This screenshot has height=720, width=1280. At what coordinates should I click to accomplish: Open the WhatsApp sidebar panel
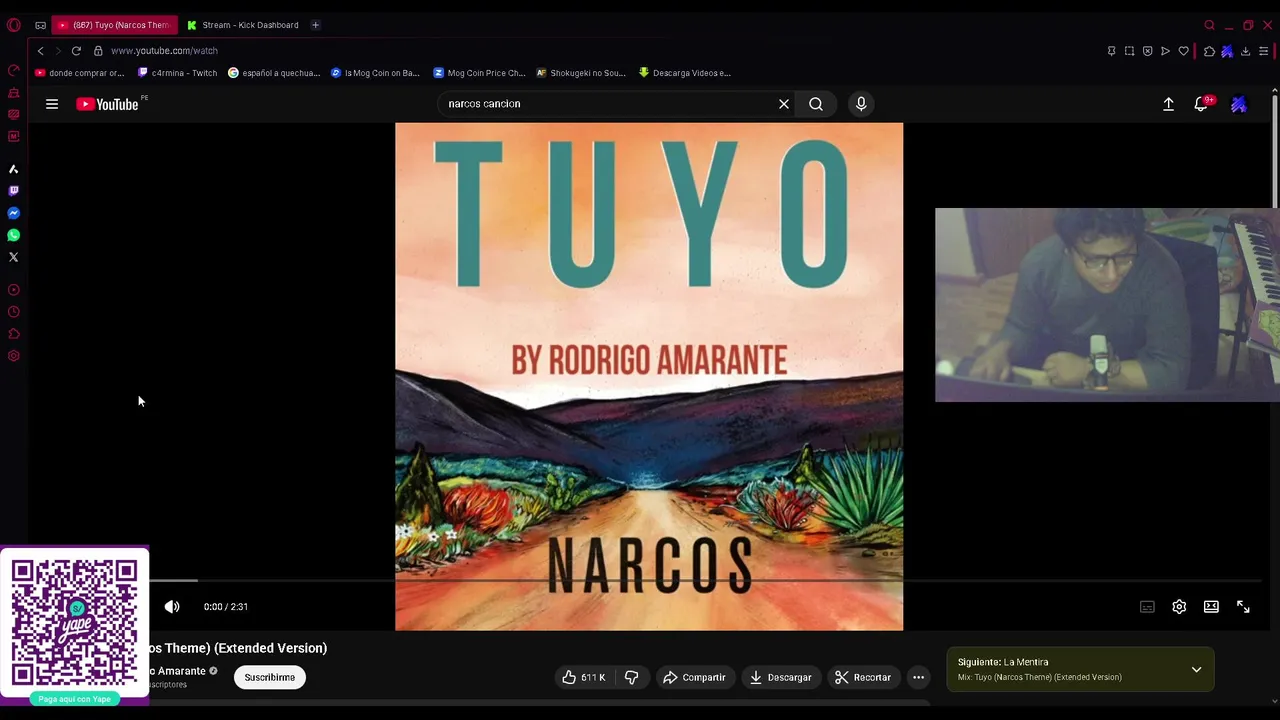click(14, 235)
